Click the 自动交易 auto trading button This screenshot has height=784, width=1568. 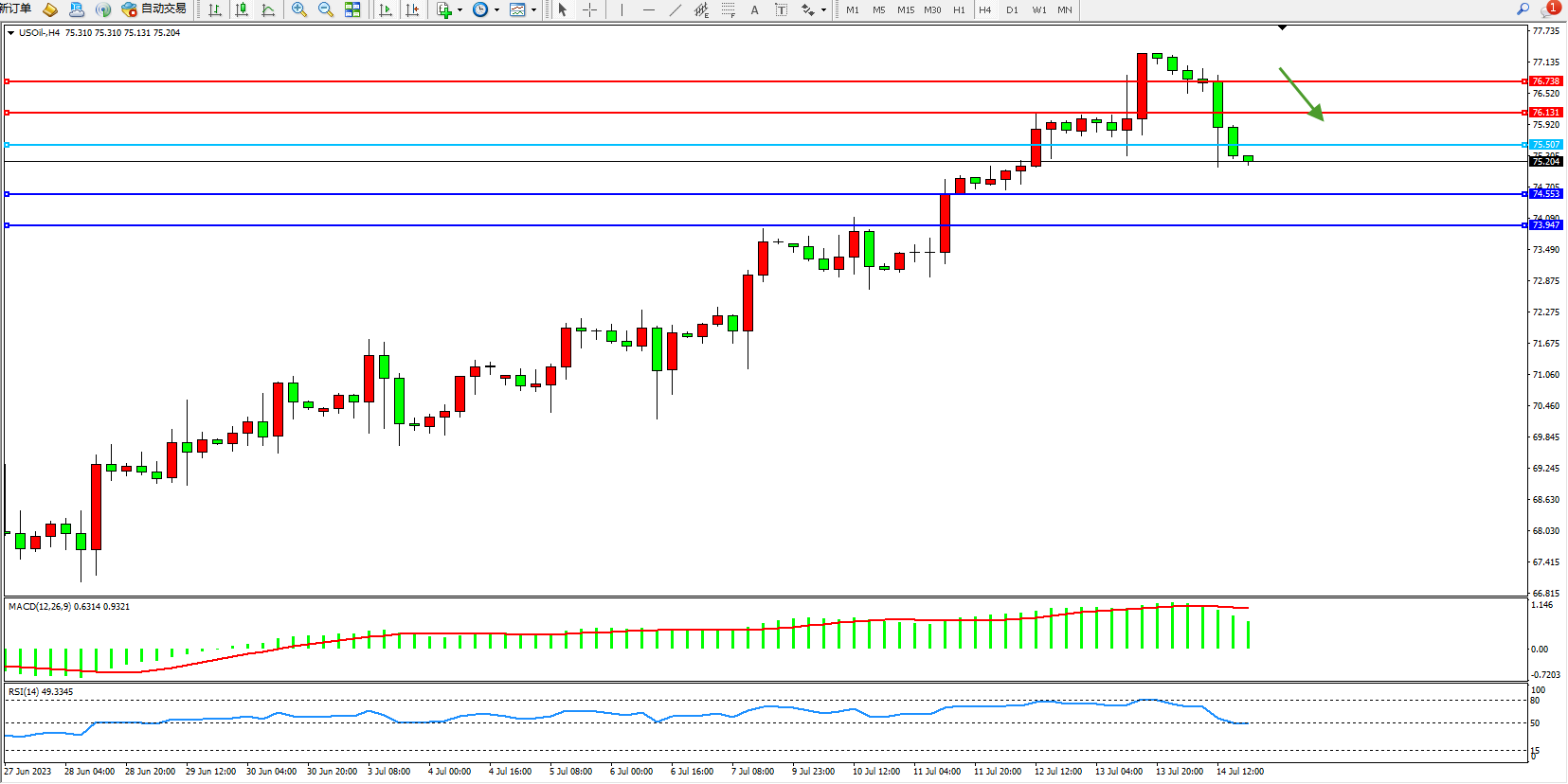[x=153, y=9]
